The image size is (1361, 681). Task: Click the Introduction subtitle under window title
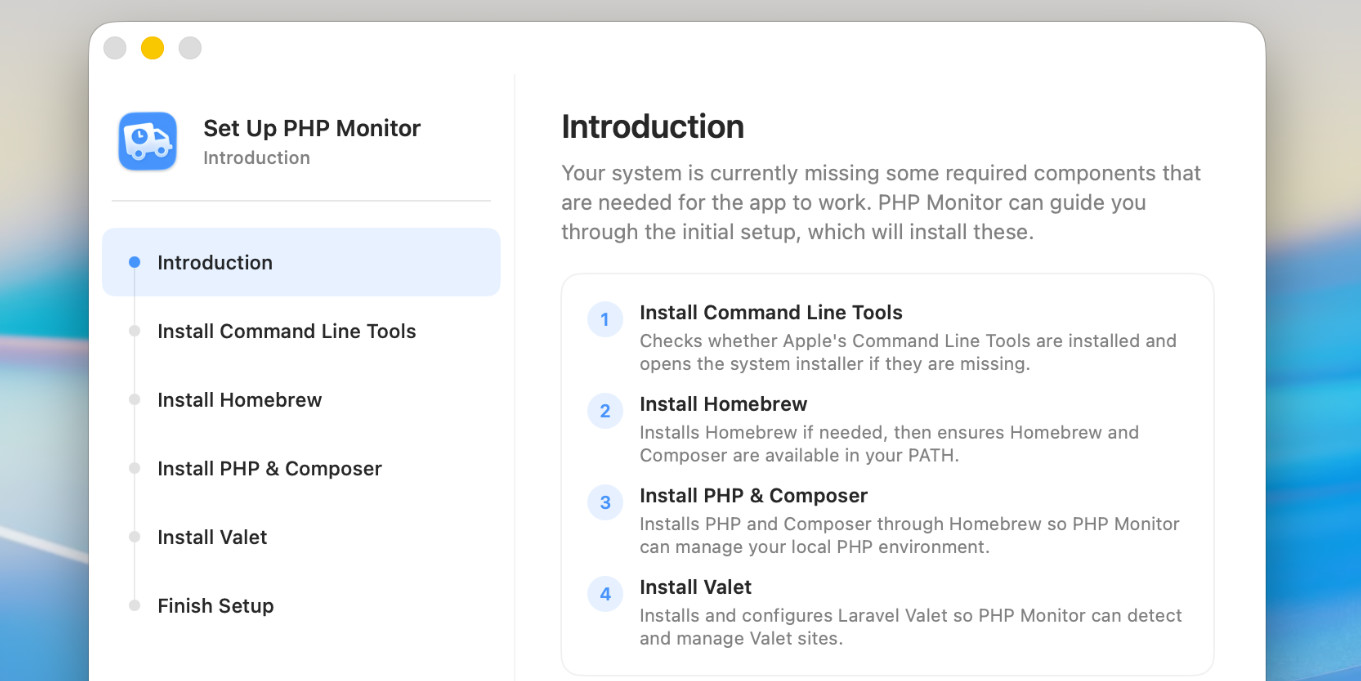[256, 158]
